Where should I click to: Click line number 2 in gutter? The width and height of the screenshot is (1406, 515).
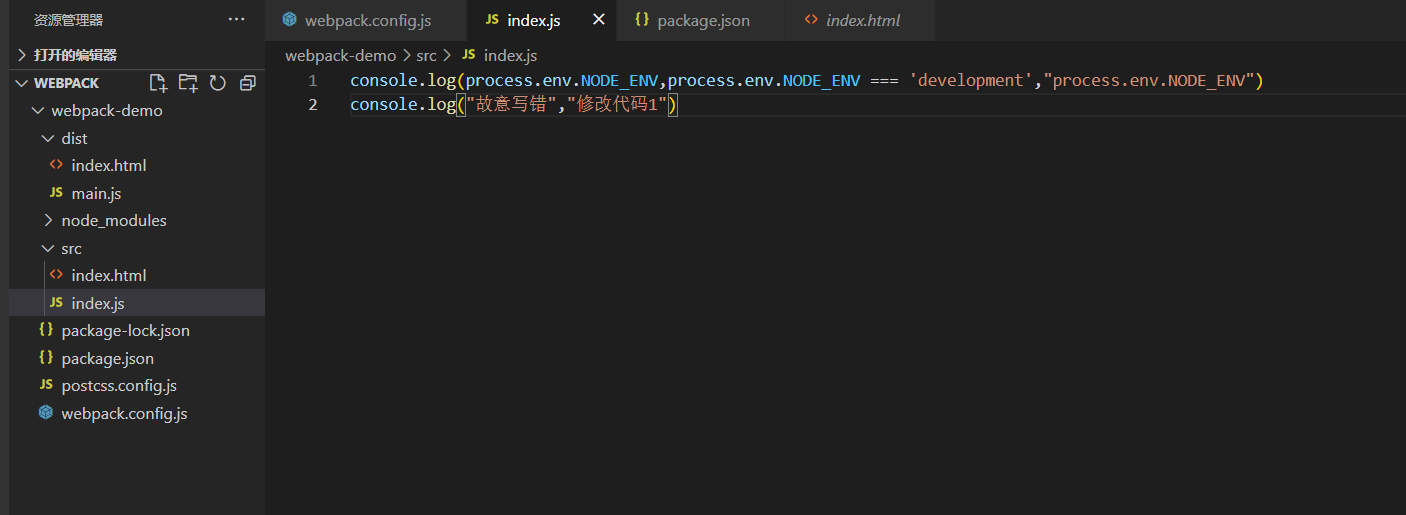(313, 105)
